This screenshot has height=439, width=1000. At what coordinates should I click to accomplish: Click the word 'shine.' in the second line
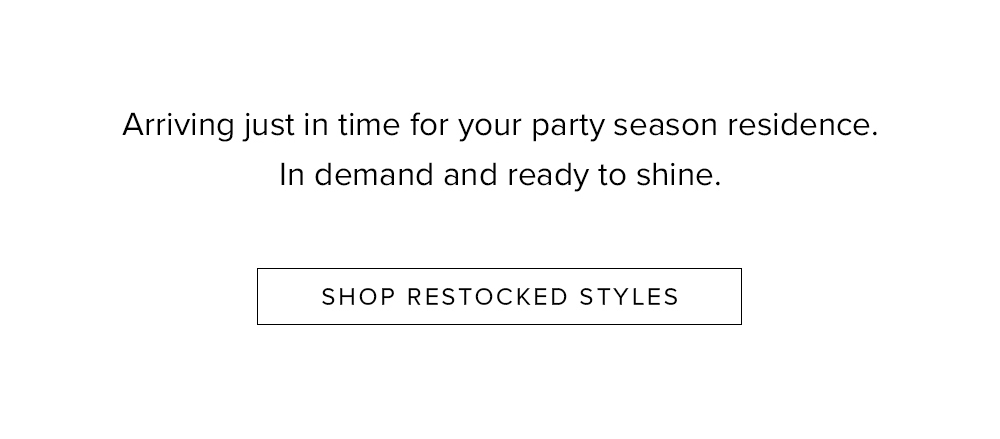click(x=679, y=174)
